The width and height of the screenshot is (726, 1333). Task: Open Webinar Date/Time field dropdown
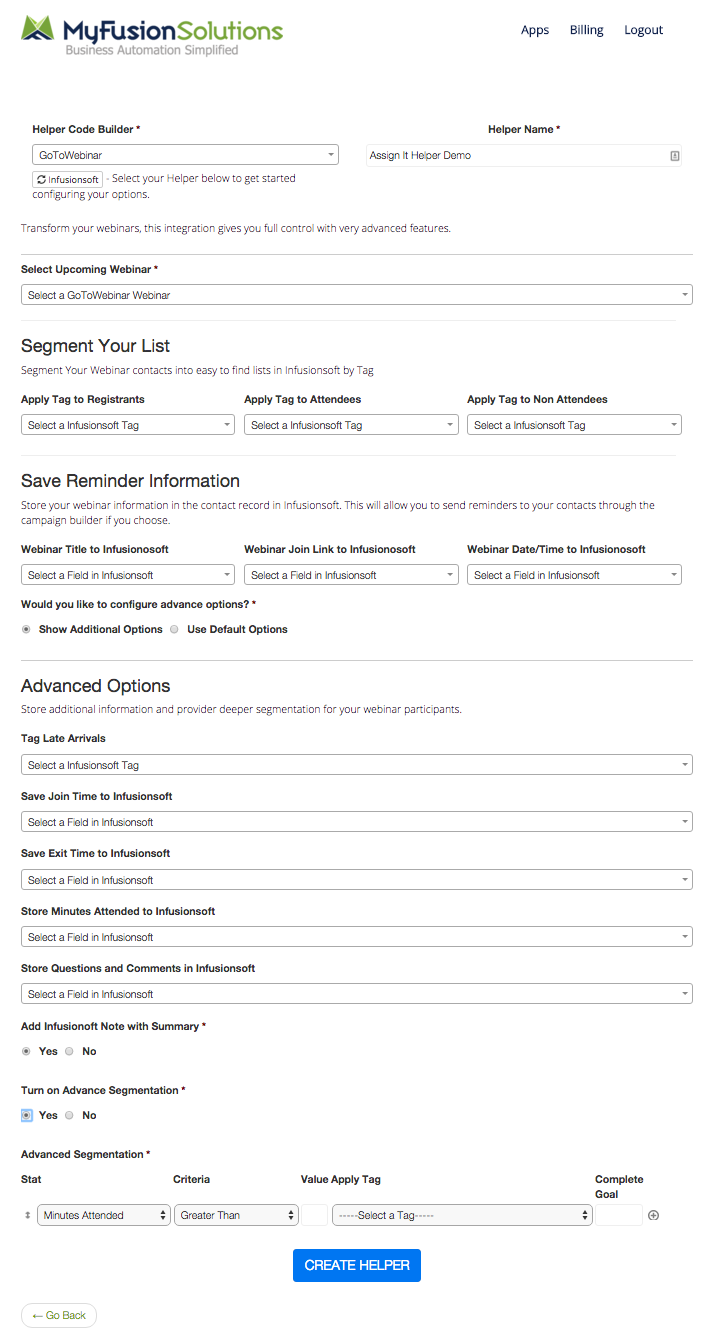(x=574, y=575)
